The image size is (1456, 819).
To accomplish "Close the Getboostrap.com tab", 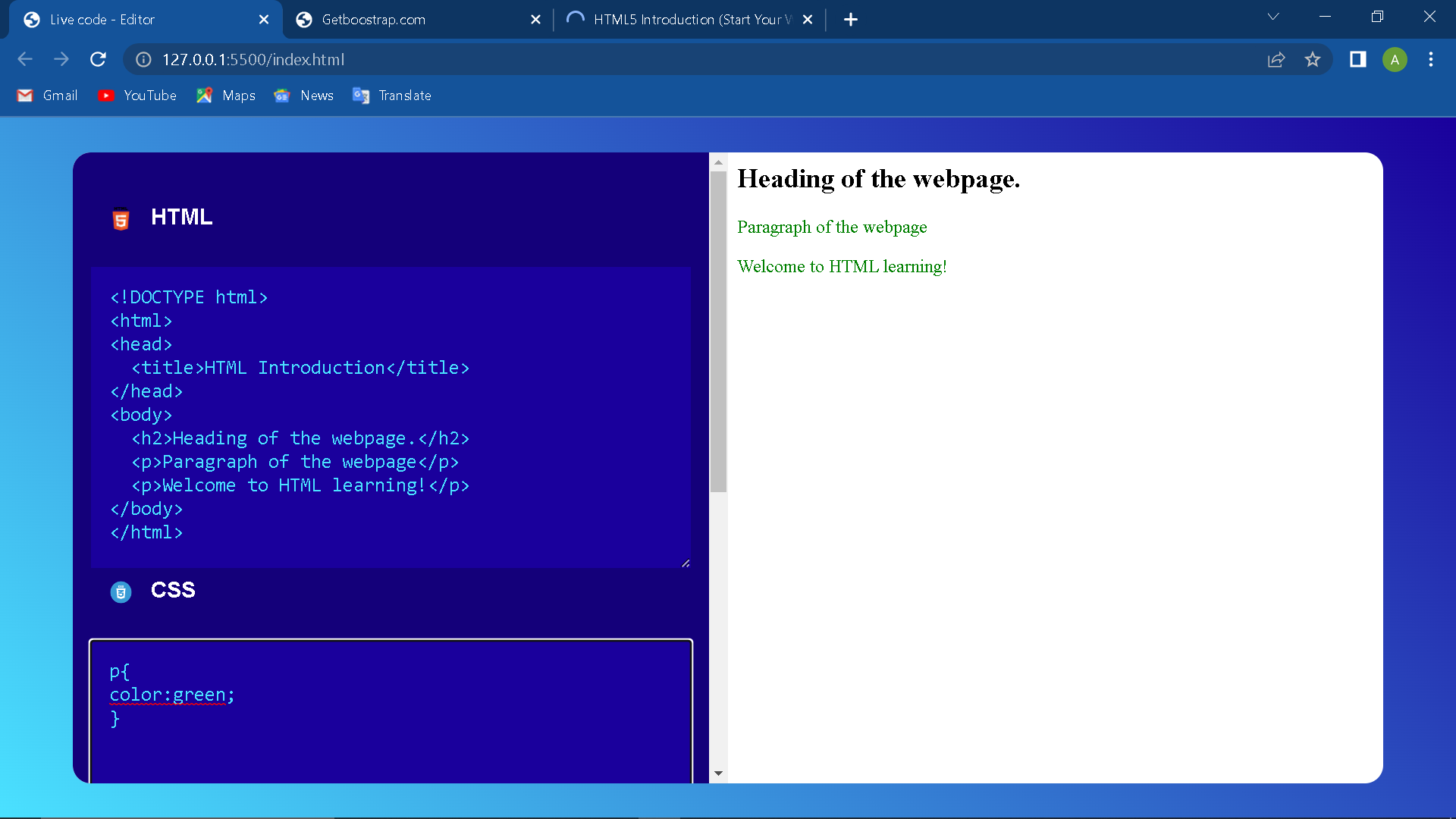I will pyautogui.click(x=535, y=20).
